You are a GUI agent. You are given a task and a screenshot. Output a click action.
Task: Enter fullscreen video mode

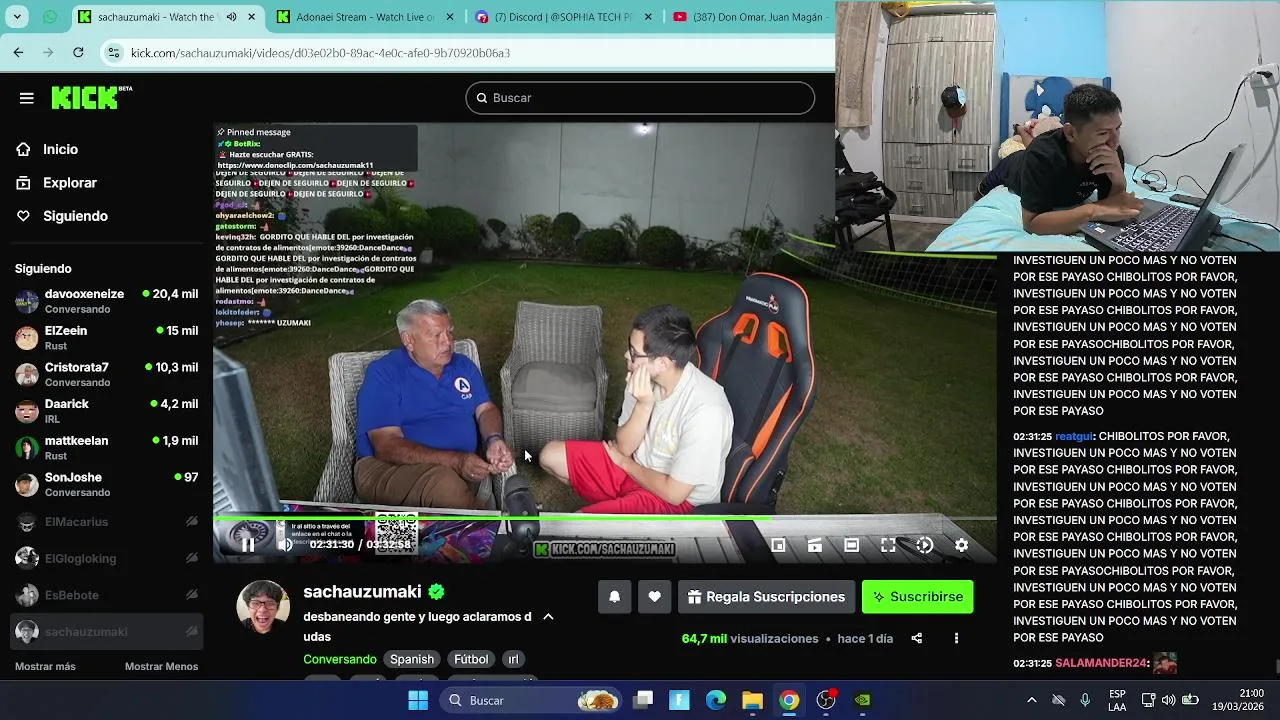tap(888, 545)
